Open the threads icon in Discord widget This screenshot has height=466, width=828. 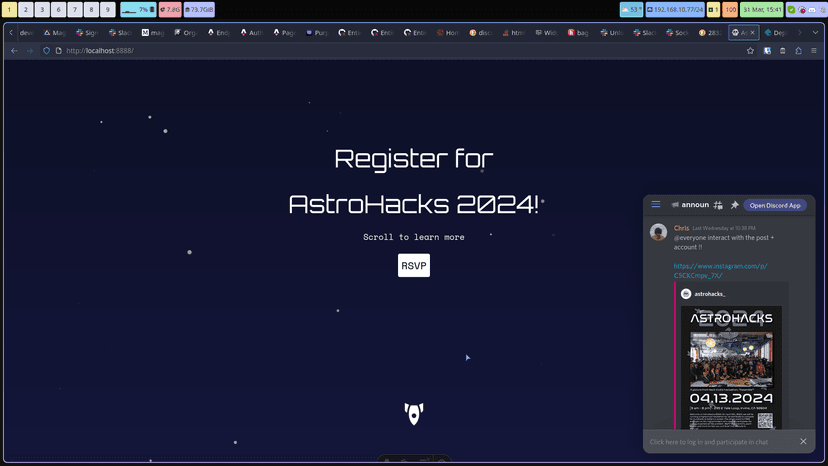pos(718,205)
